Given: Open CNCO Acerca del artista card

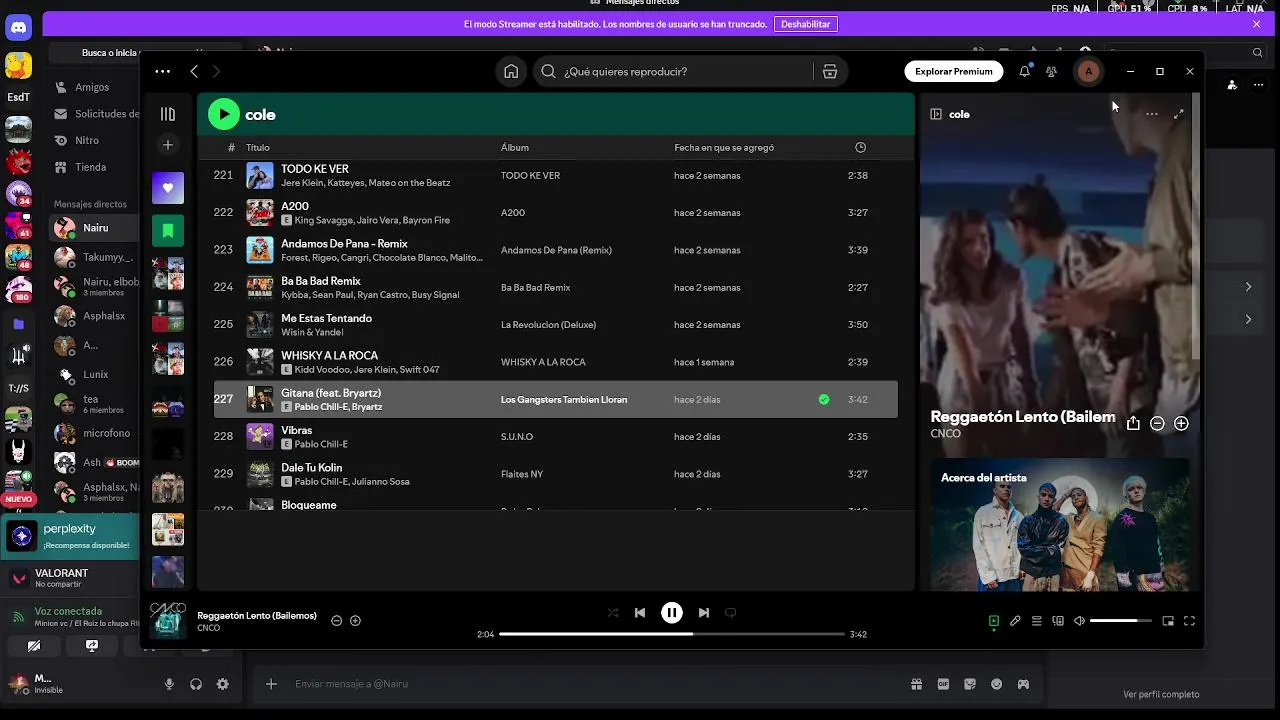Looking at the screenshot, I should [x=1060, y=524].
